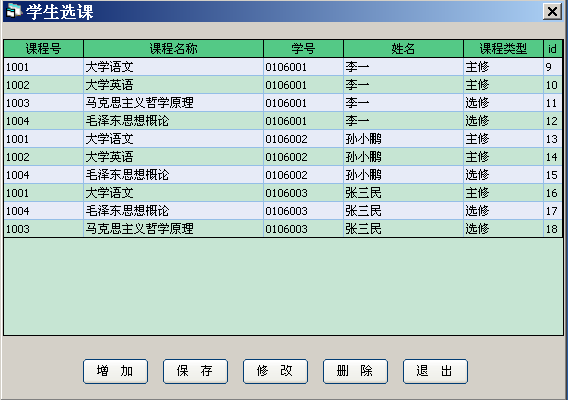This screenshot has height=400, width=568.
Task: Click the 学号 column header
Action: (x=304, y=49)
